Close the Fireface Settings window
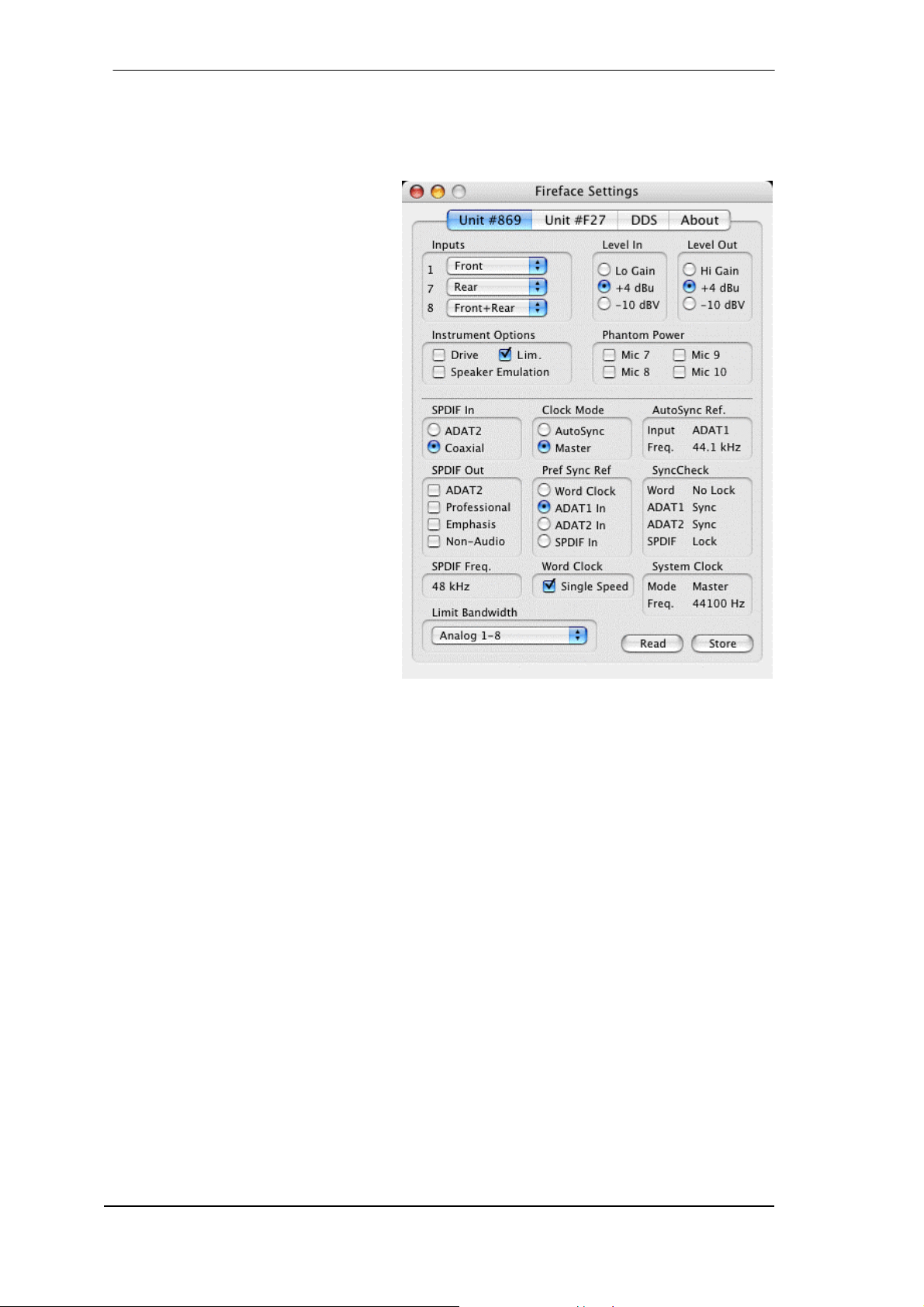 pyautogui.click(x=417, y=192)
